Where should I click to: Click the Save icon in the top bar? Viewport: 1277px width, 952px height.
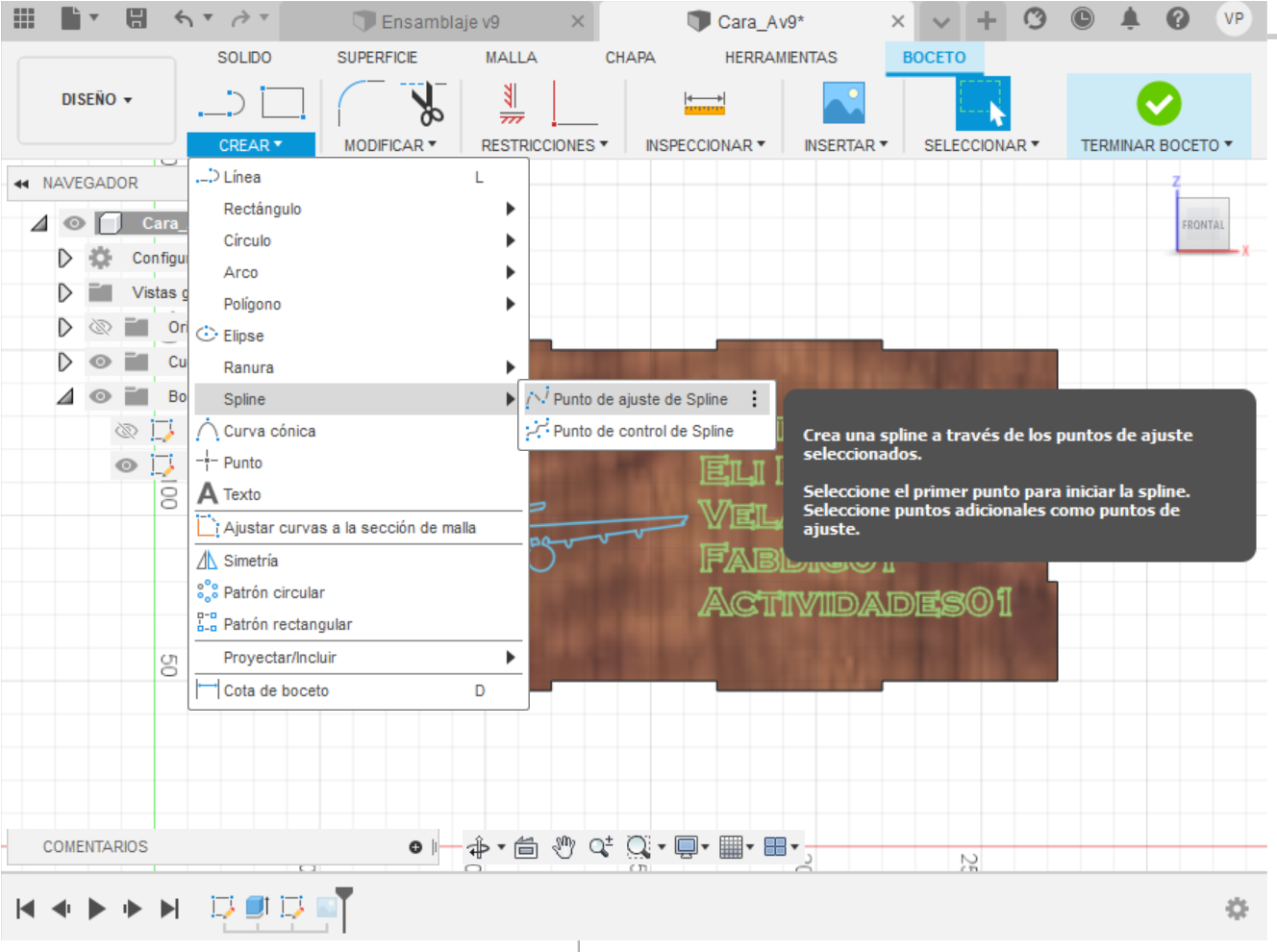[137, 18]
